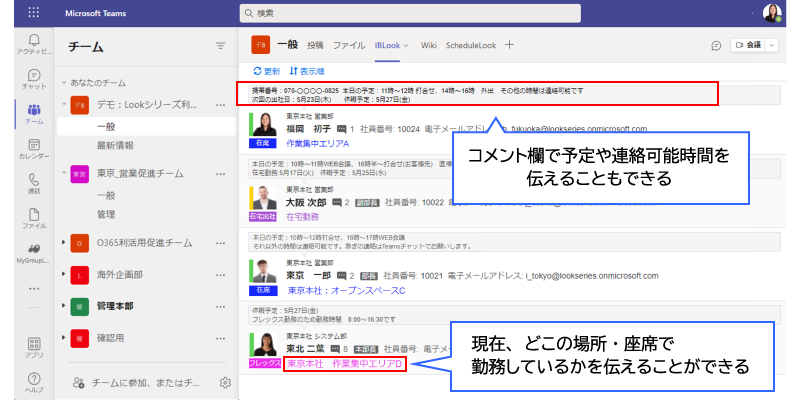Open dropdown arrow next to 会議 button
The width and height of the screenshot is (800, 400).
769,45
